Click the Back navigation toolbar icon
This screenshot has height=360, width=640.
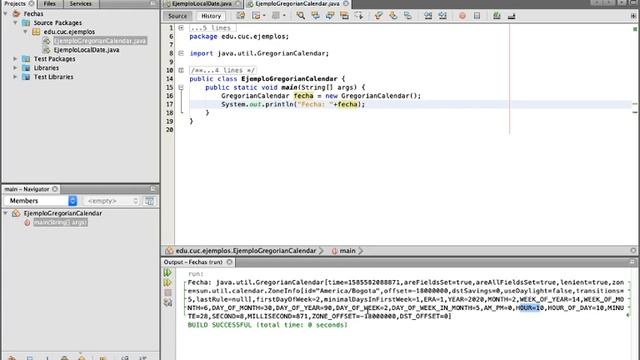coord(256,16)
